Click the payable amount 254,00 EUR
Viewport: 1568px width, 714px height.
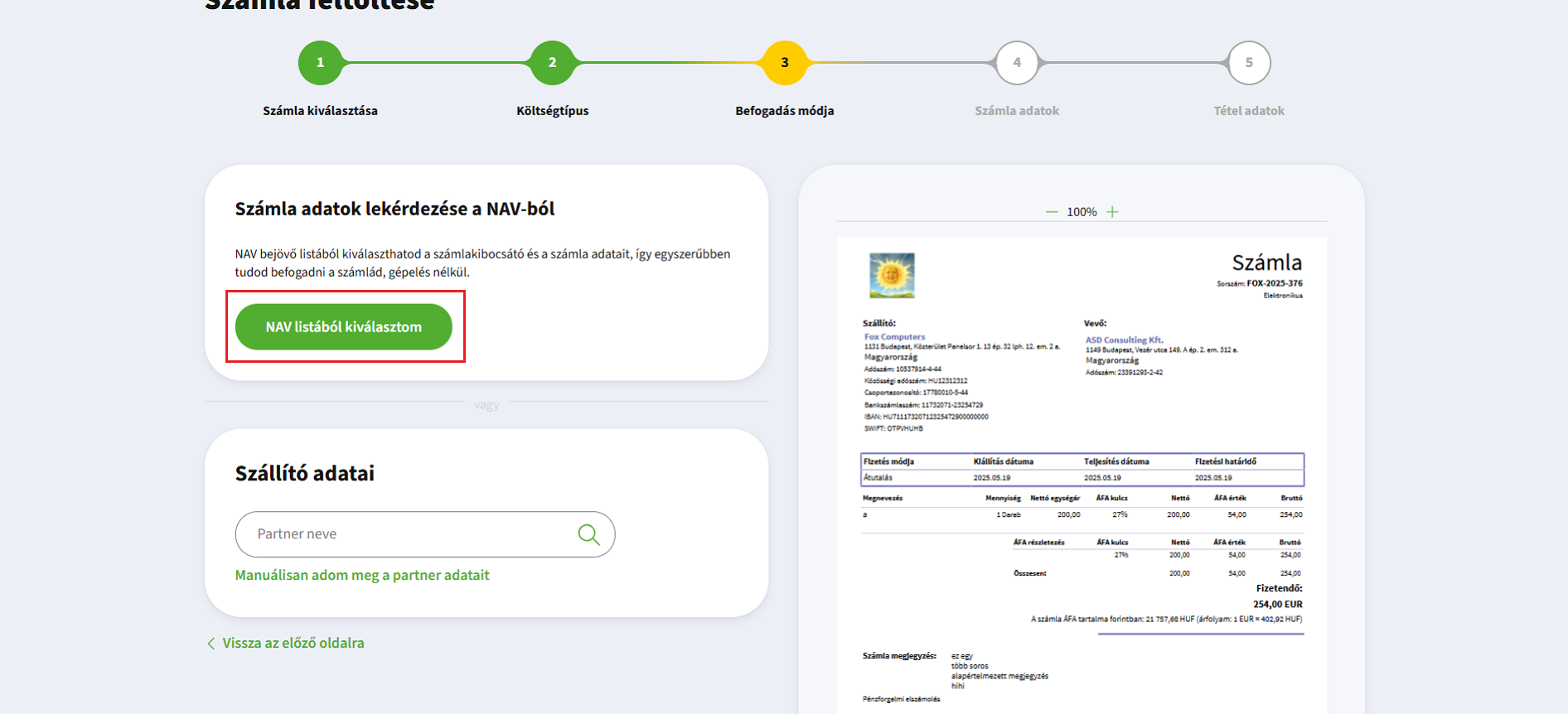pos(1277,604)
